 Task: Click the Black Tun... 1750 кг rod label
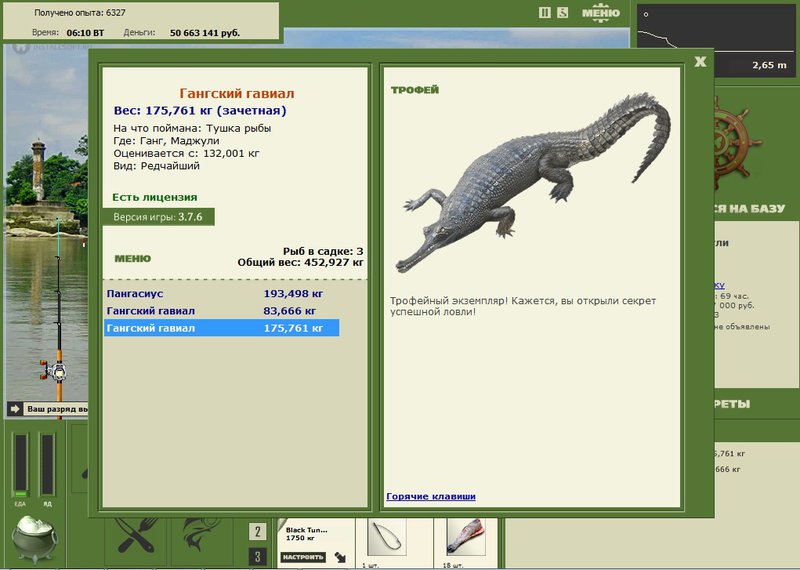(307, 534)
